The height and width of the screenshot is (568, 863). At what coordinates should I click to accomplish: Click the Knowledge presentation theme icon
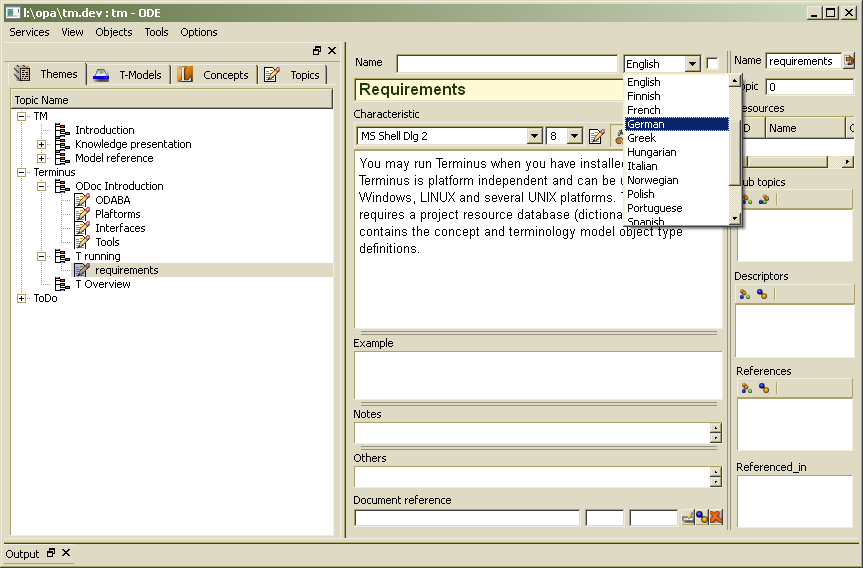pyautogui.click(x=63, y=144)
